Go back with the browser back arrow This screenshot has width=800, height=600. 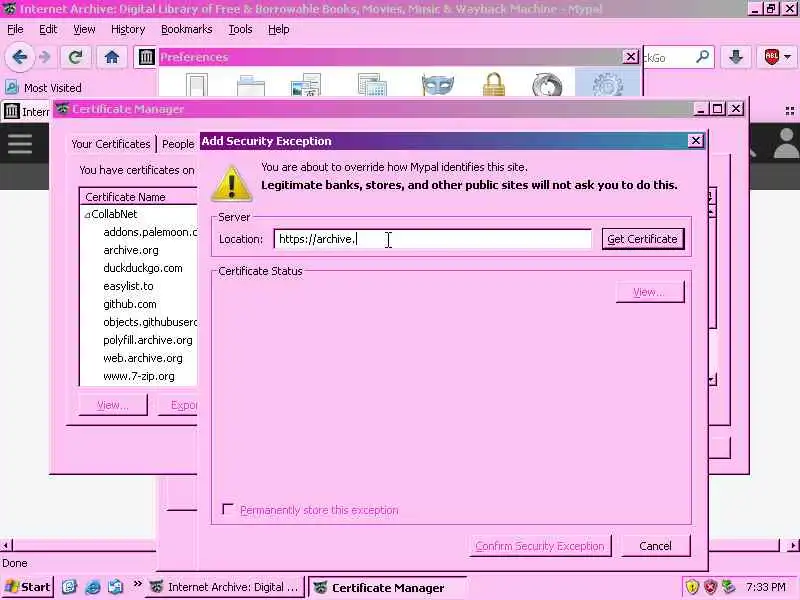click(19, 57)
